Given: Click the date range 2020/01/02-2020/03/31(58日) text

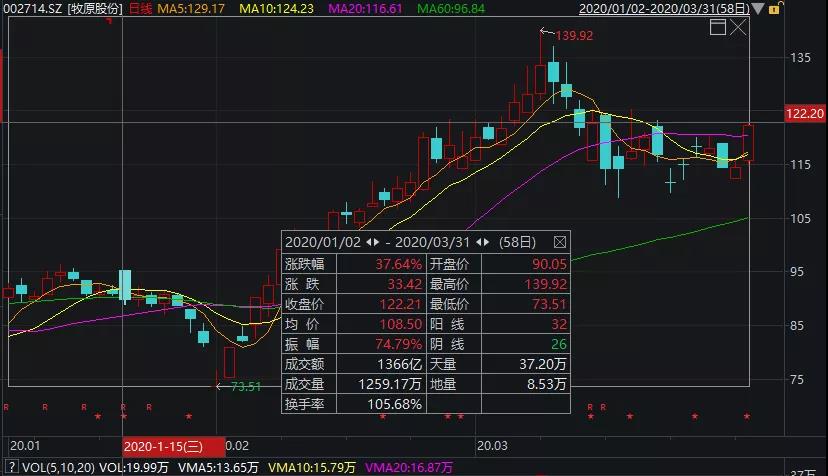Looking at the screenshot, I should [664, 8].
